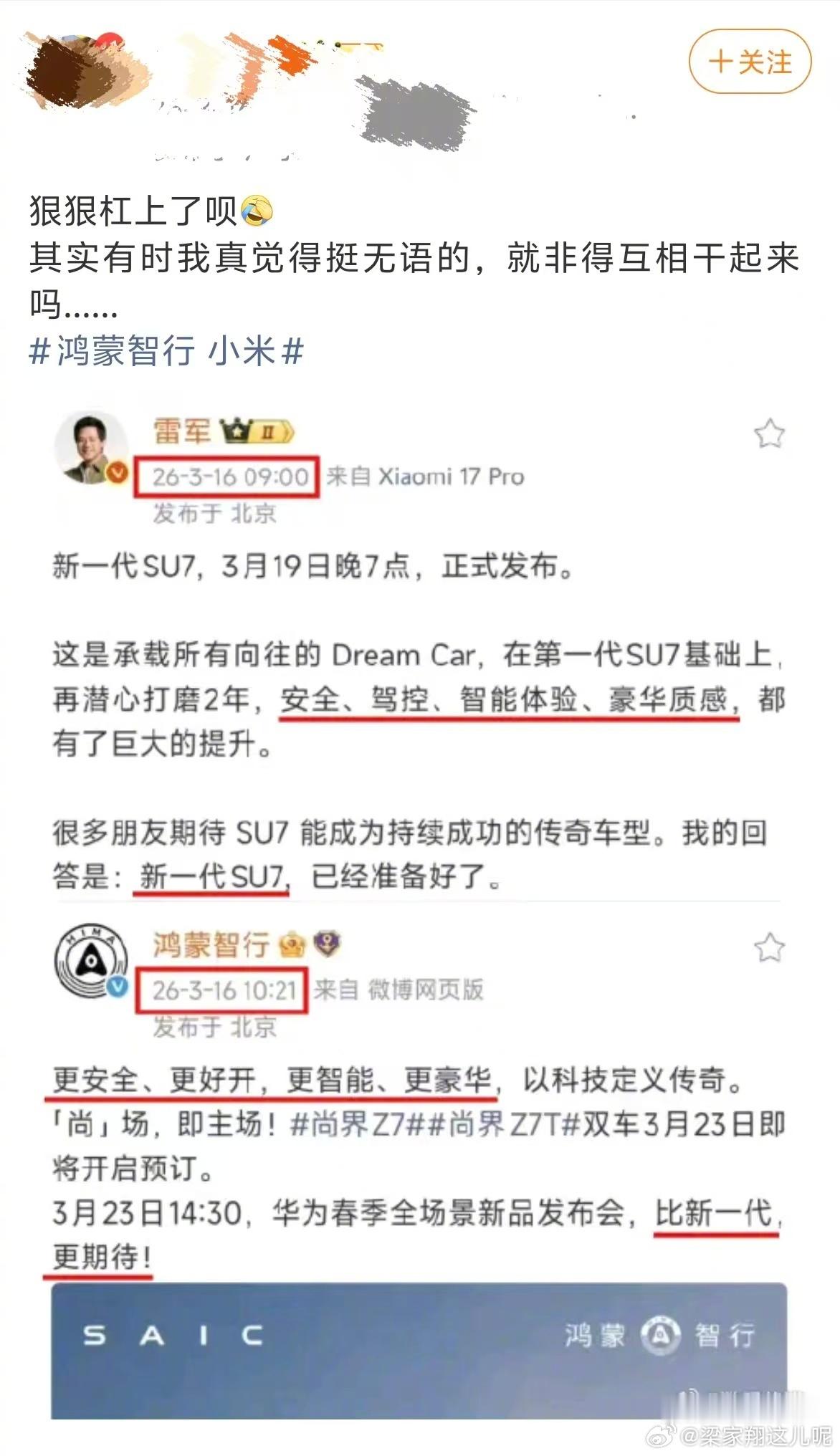Click the 来自 Xiaomi 17 Pro source label

pyautogui.click(x=425, y=476)
